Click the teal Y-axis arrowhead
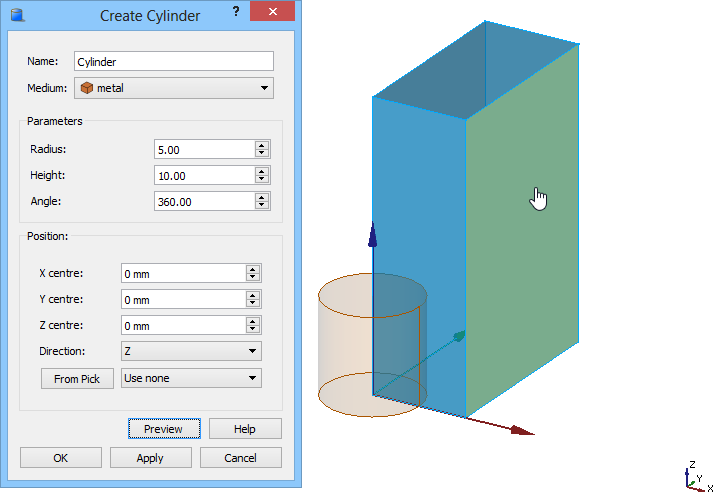The image size is (713, 492). [460, 336]
